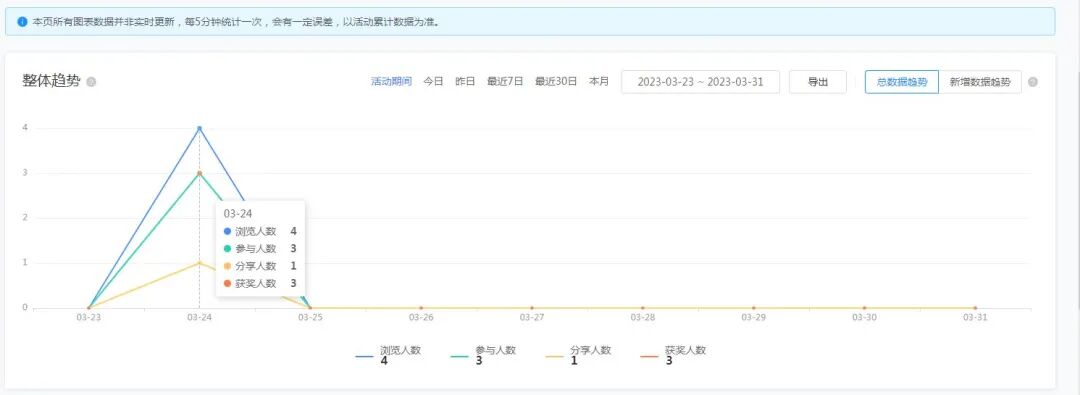Select the 最近7日 time range
The width and height of the screenshot is (1080, 395).
tap(505, 81)
